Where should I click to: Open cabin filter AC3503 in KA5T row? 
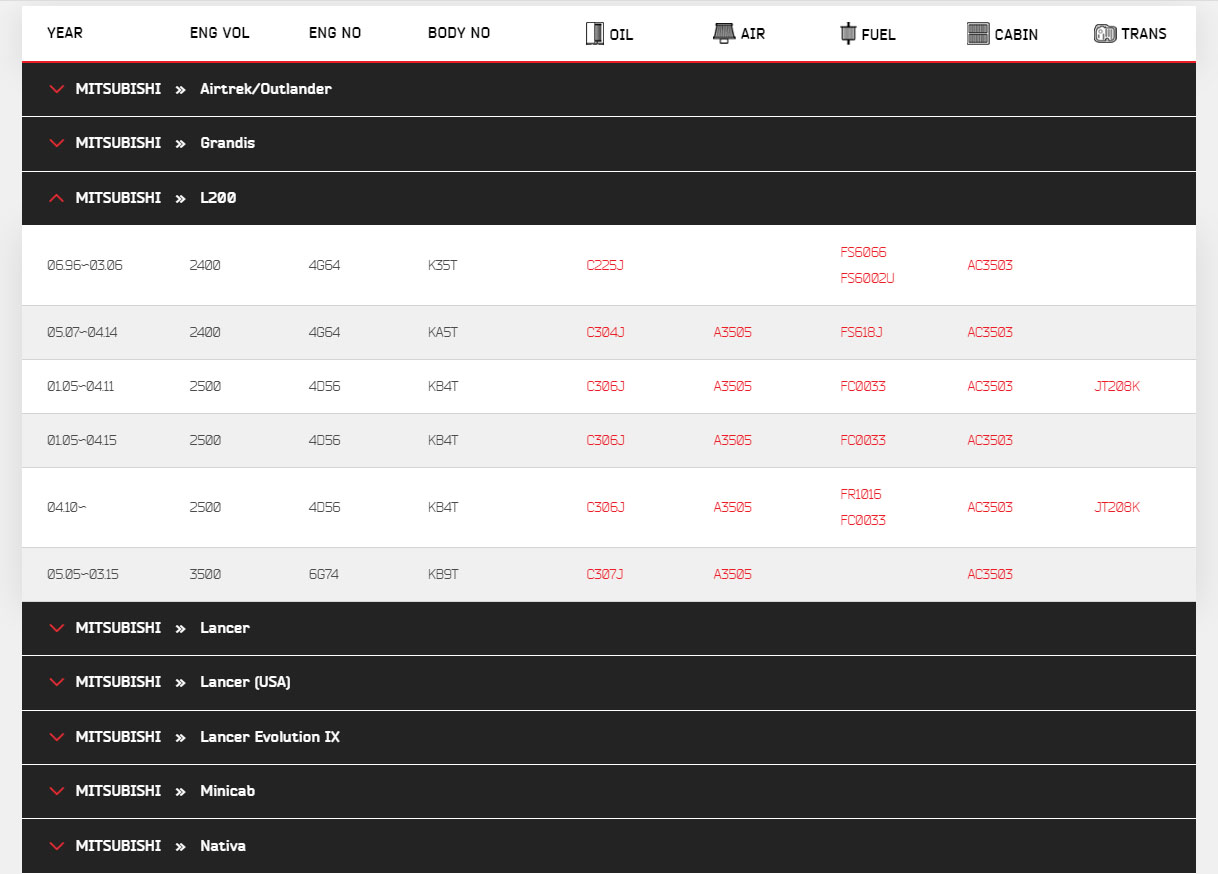pyautogui.click(x=990, y=332)
